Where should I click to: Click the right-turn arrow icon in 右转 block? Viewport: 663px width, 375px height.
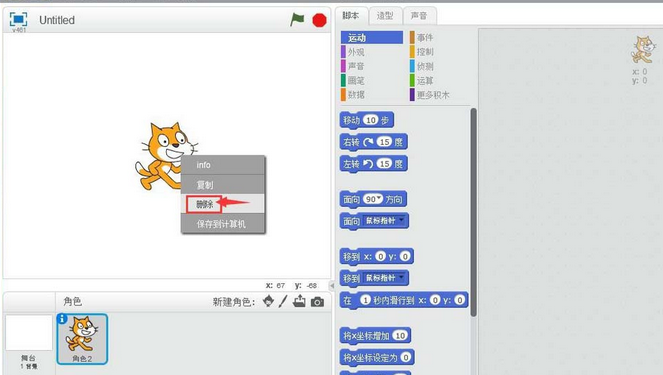(x=368, y=142)
